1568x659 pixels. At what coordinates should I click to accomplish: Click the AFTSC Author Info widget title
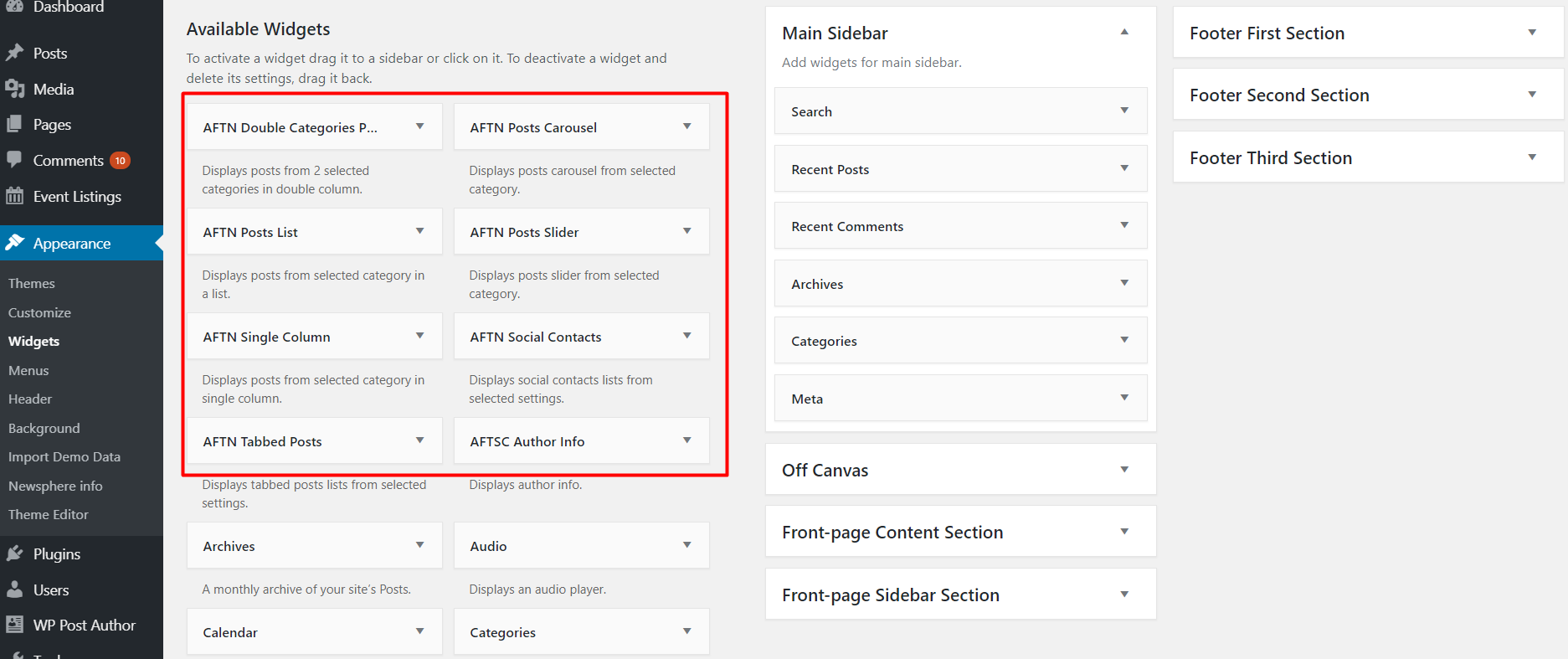click(527, 441)
